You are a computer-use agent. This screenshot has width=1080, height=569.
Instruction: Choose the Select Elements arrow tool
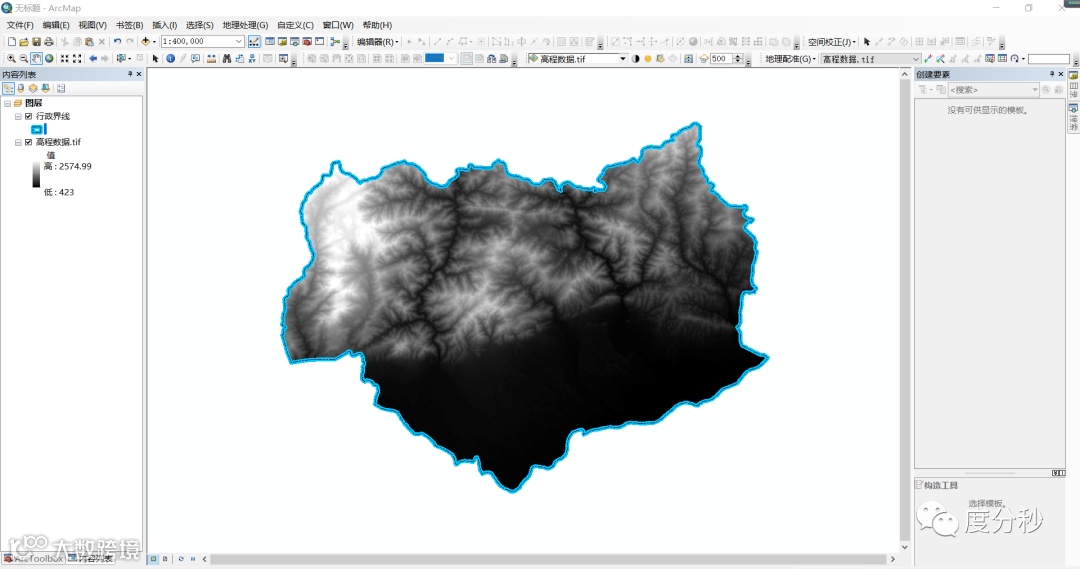tap(156, 59)
